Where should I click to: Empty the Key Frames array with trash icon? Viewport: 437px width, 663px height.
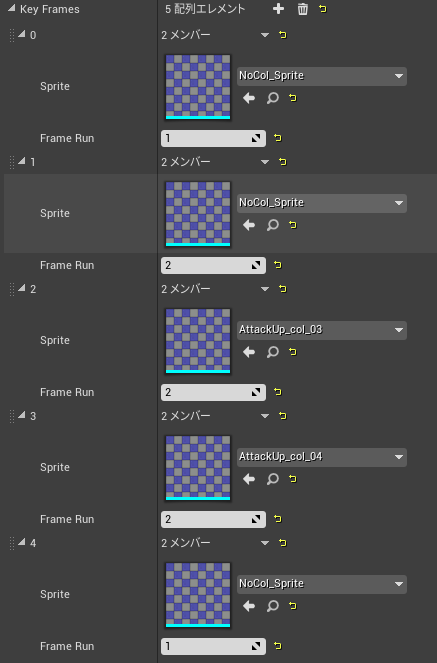pyautogui.click(x=303, y=9)
